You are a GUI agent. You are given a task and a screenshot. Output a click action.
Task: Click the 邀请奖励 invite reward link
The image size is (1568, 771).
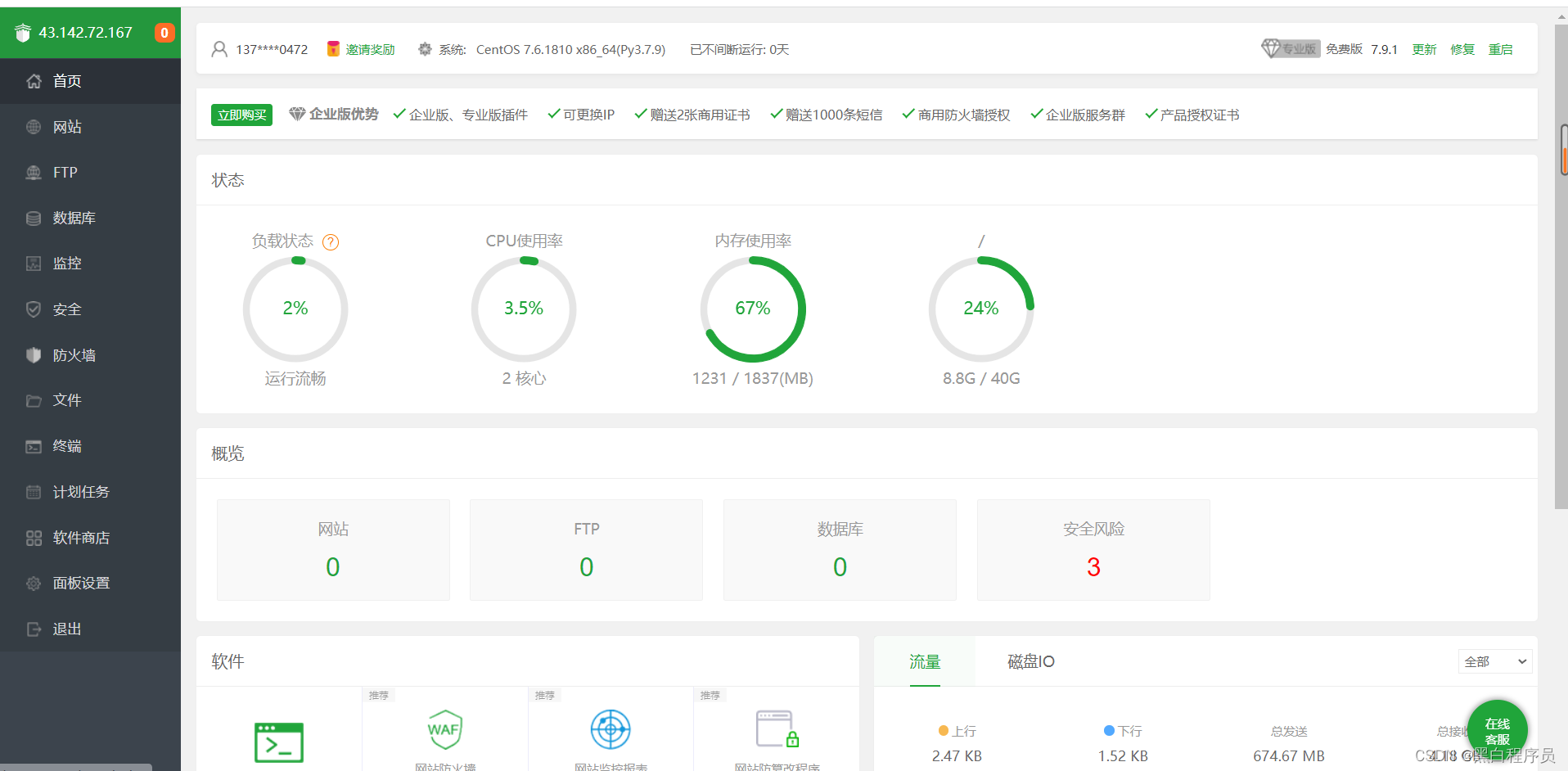click(370, 49)
